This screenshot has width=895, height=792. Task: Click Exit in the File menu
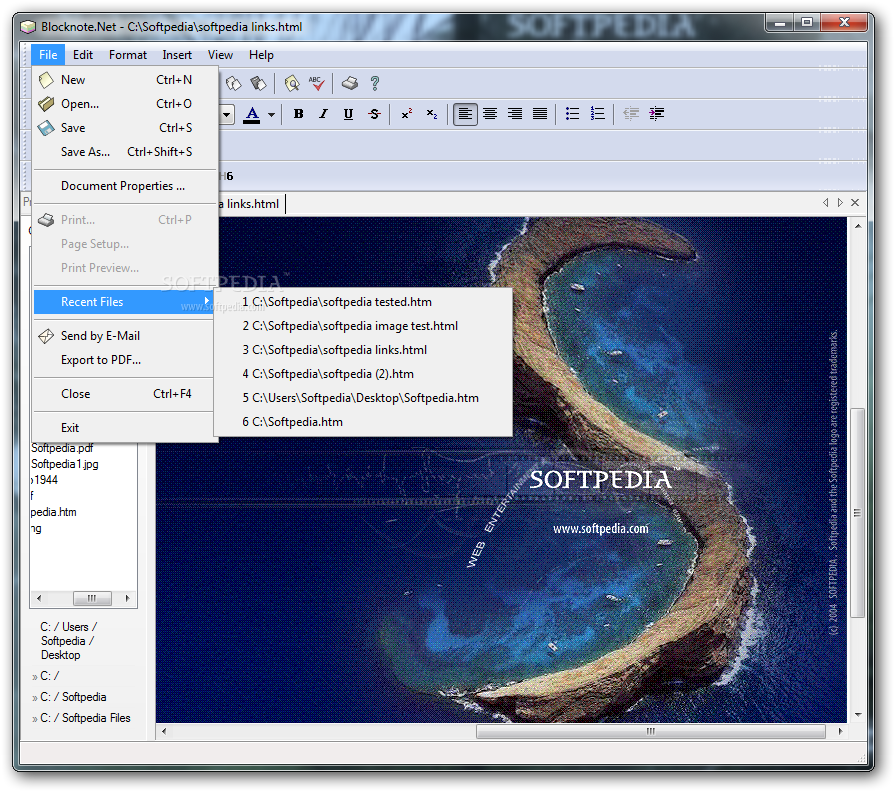click(x=124, y=428)
